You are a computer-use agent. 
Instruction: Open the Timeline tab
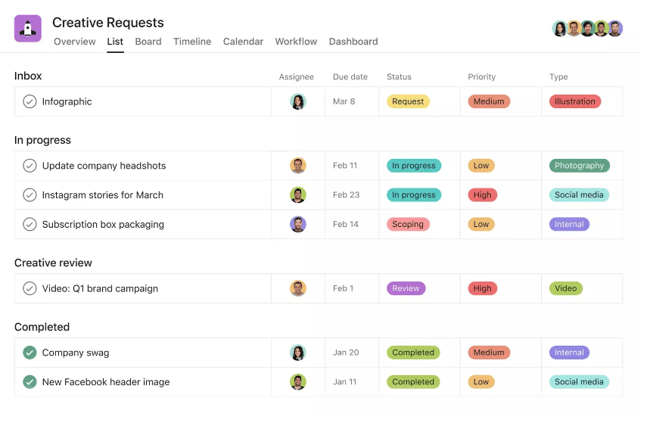[192, 42]
